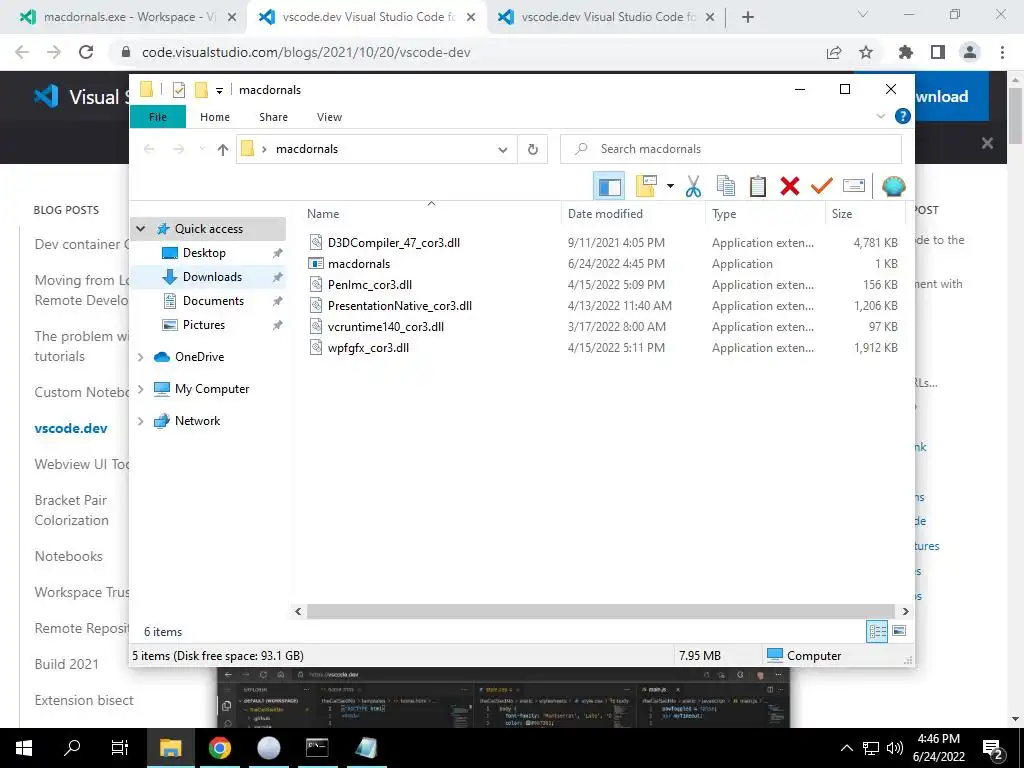The width and height of the screenshot is (1024, 768).
Task: Click the Search macdornals field
Action: tap(731, 149)
